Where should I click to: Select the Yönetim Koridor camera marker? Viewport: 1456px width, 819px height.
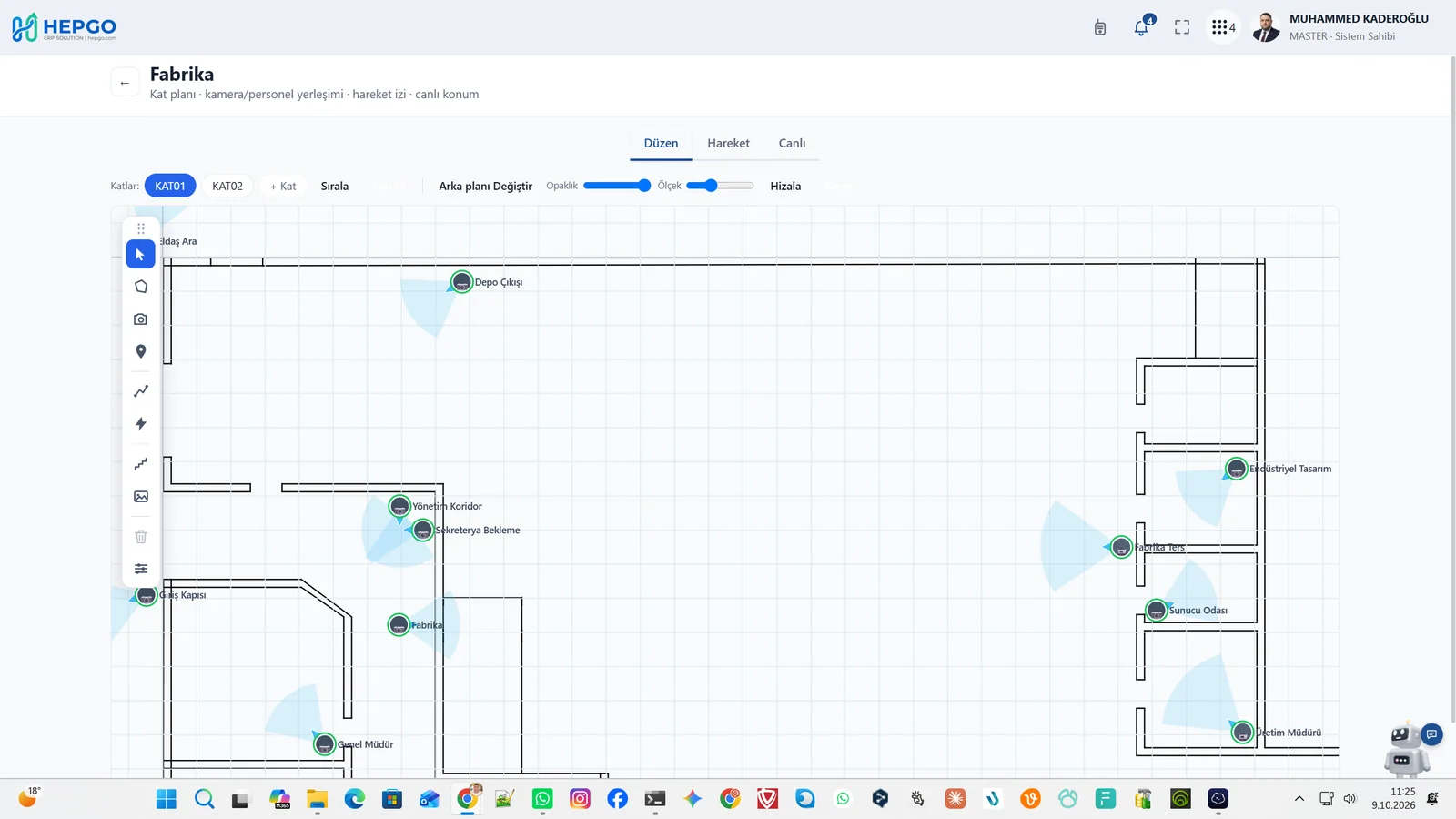[x=399, y=506]
